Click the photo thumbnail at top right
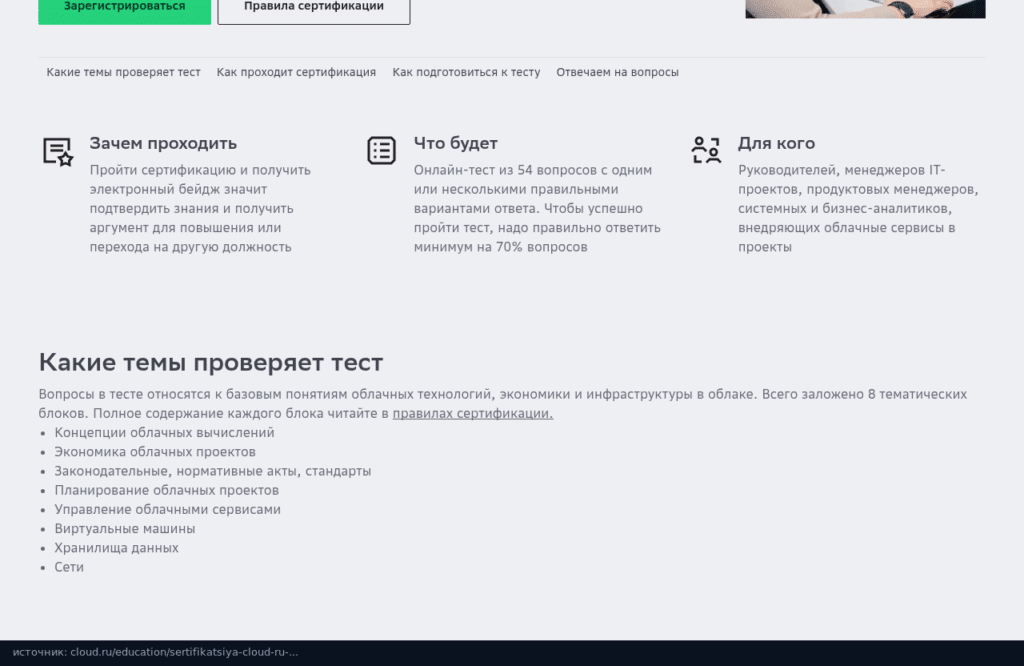This screenshot has width=1024, height=666. [865, 8]
